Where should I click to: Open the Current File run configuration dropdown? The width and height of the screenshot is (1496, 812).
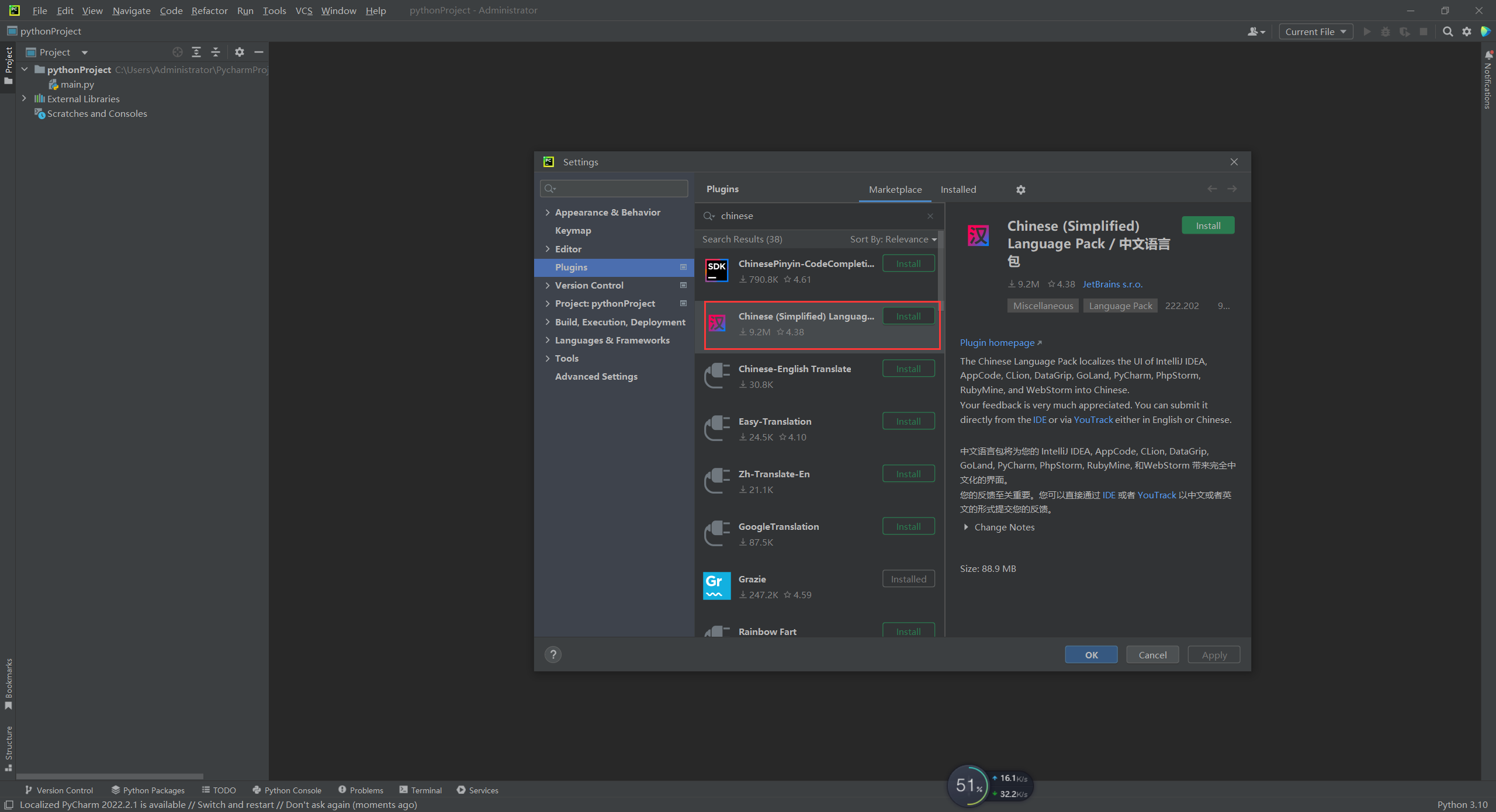1315,32
